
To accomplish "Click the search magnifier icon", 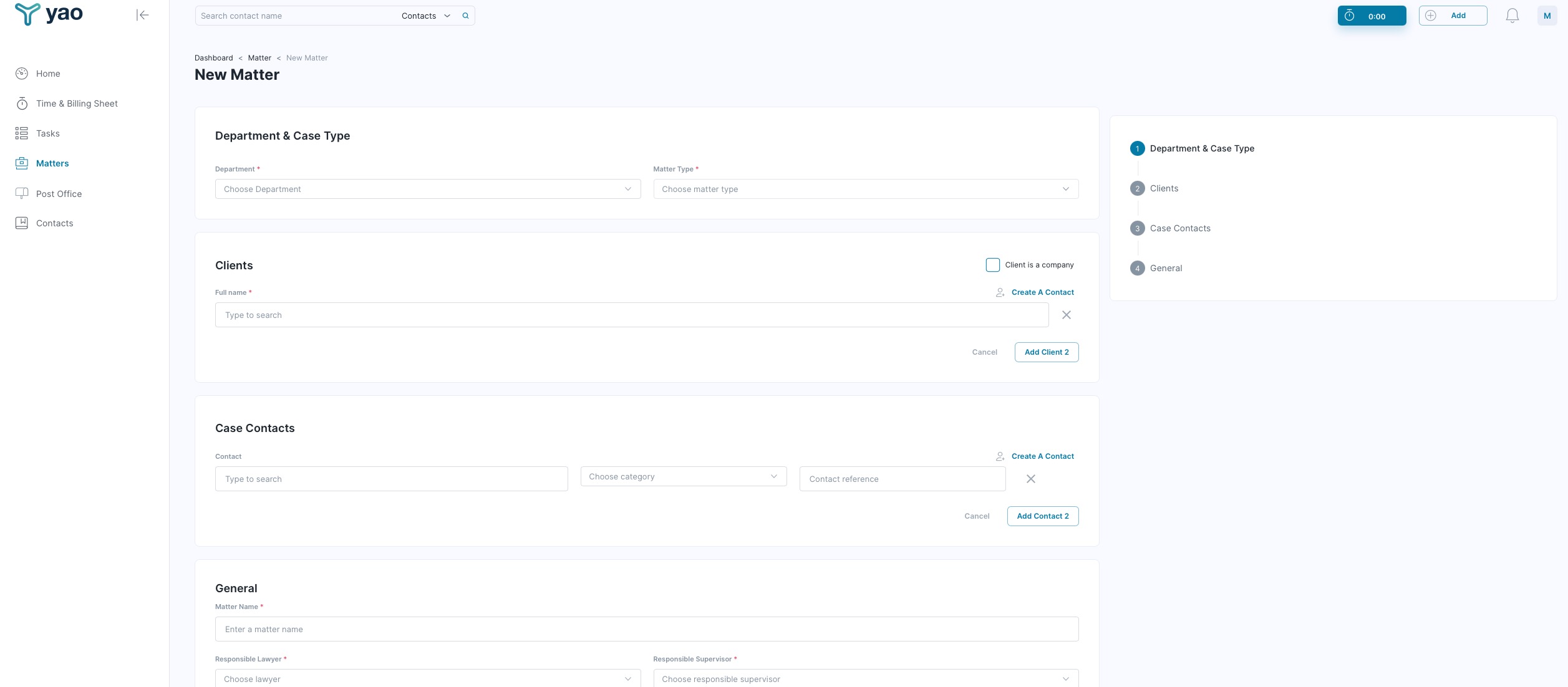I will pyautogui.click(x=465, y=16).
